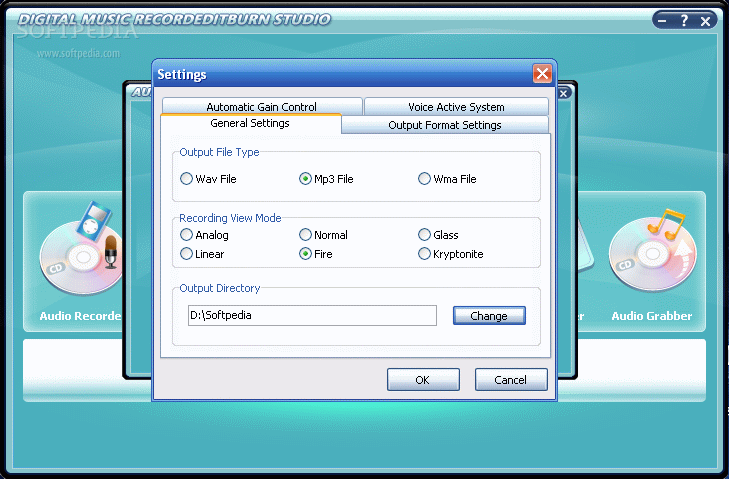Click the Output Directory path field
Screen dimensions: 729x479
coord(312,315)
